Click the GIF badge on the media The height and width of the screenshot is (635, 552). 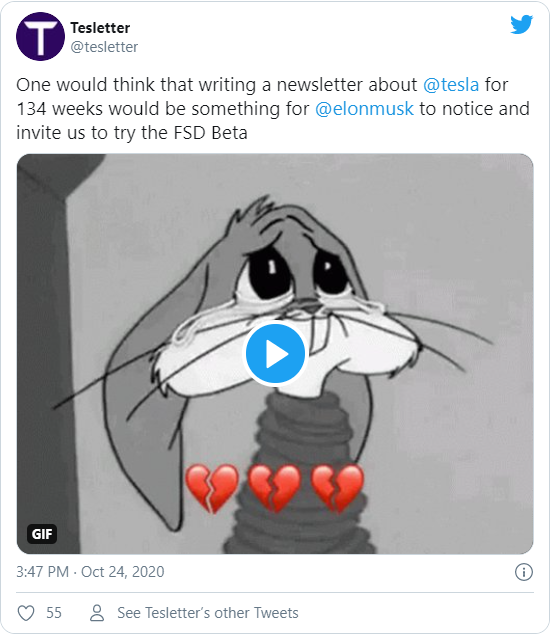click(42, 534)
